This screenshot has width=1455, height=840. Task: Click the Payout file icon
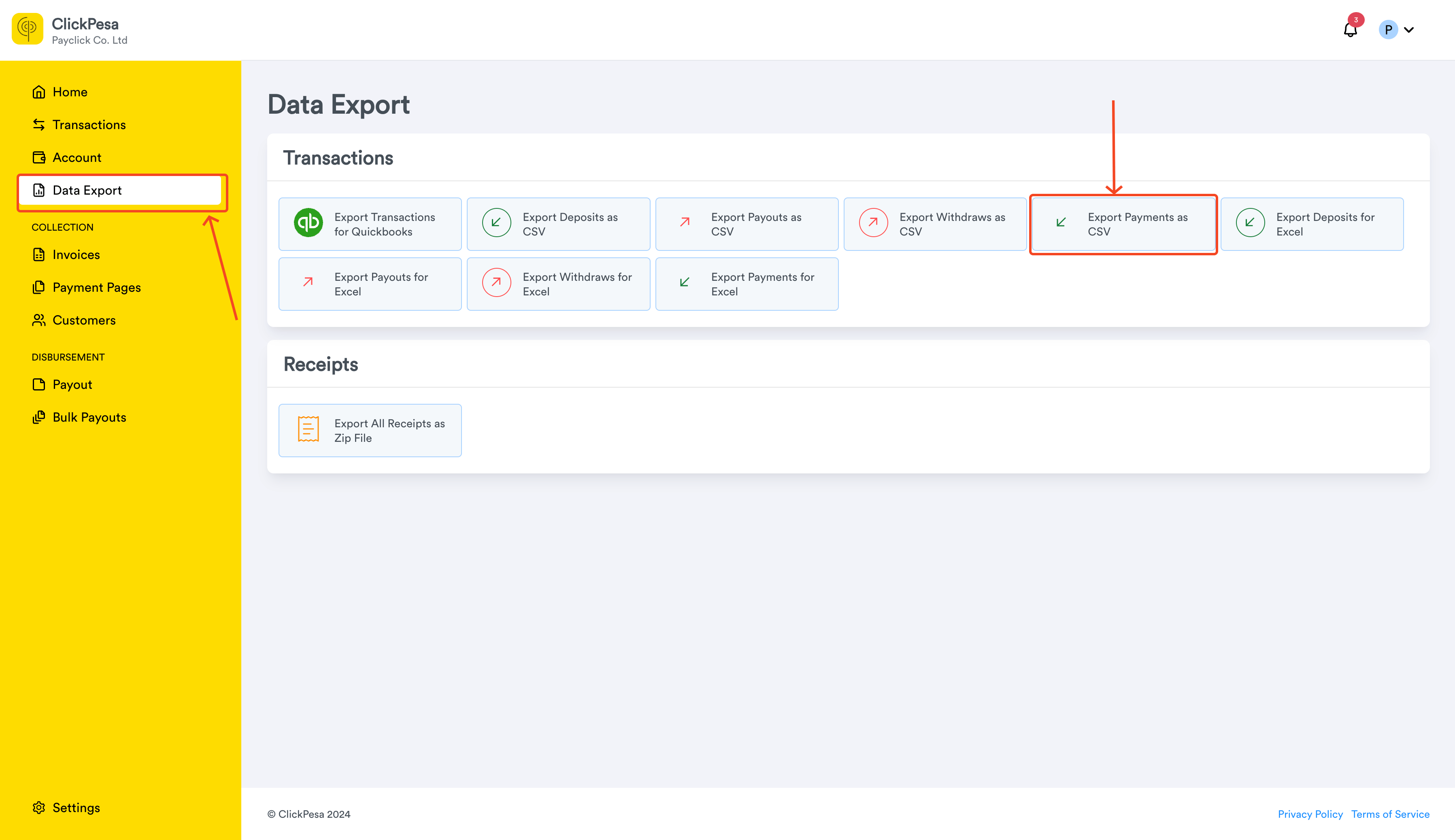[x=39, y=385]
